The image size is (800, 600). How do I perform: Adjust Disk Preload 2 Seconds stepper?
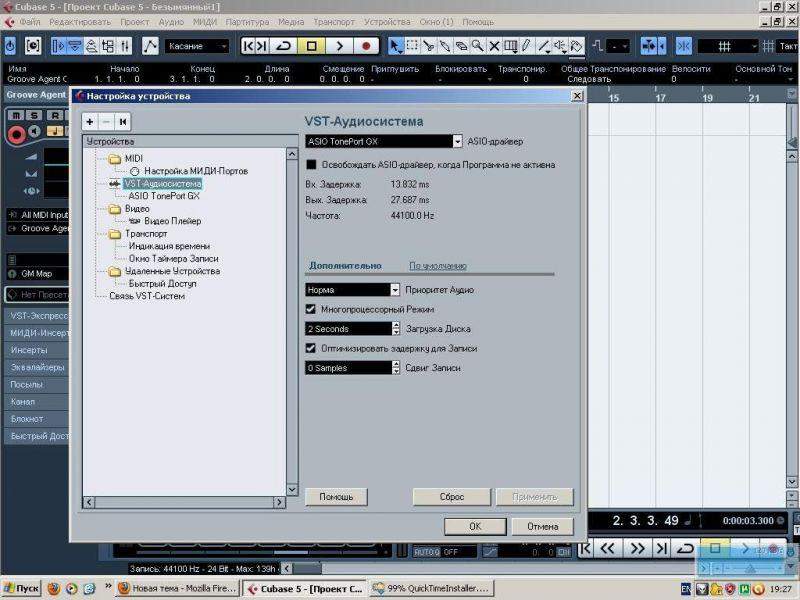tap(396, 329)
